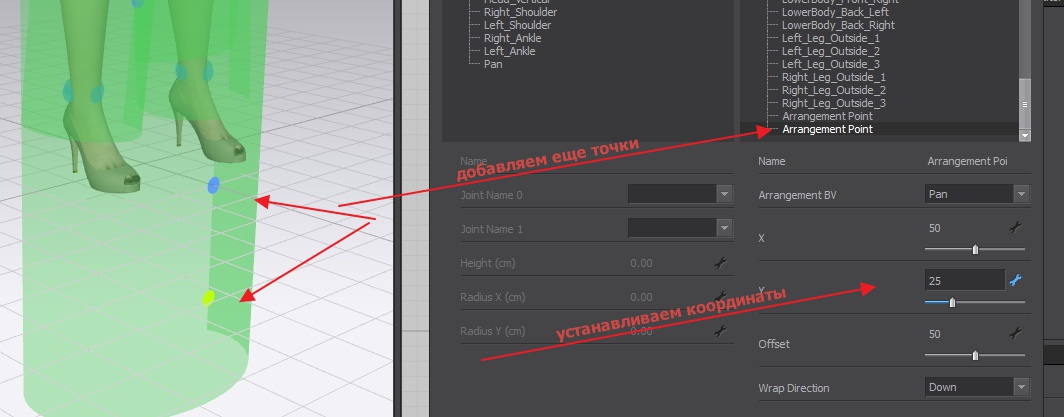Open the Arrangement BV dropdown showing Pan
Image resolution: width=1064 pixels, height=417 pixels.
(977, 195)
